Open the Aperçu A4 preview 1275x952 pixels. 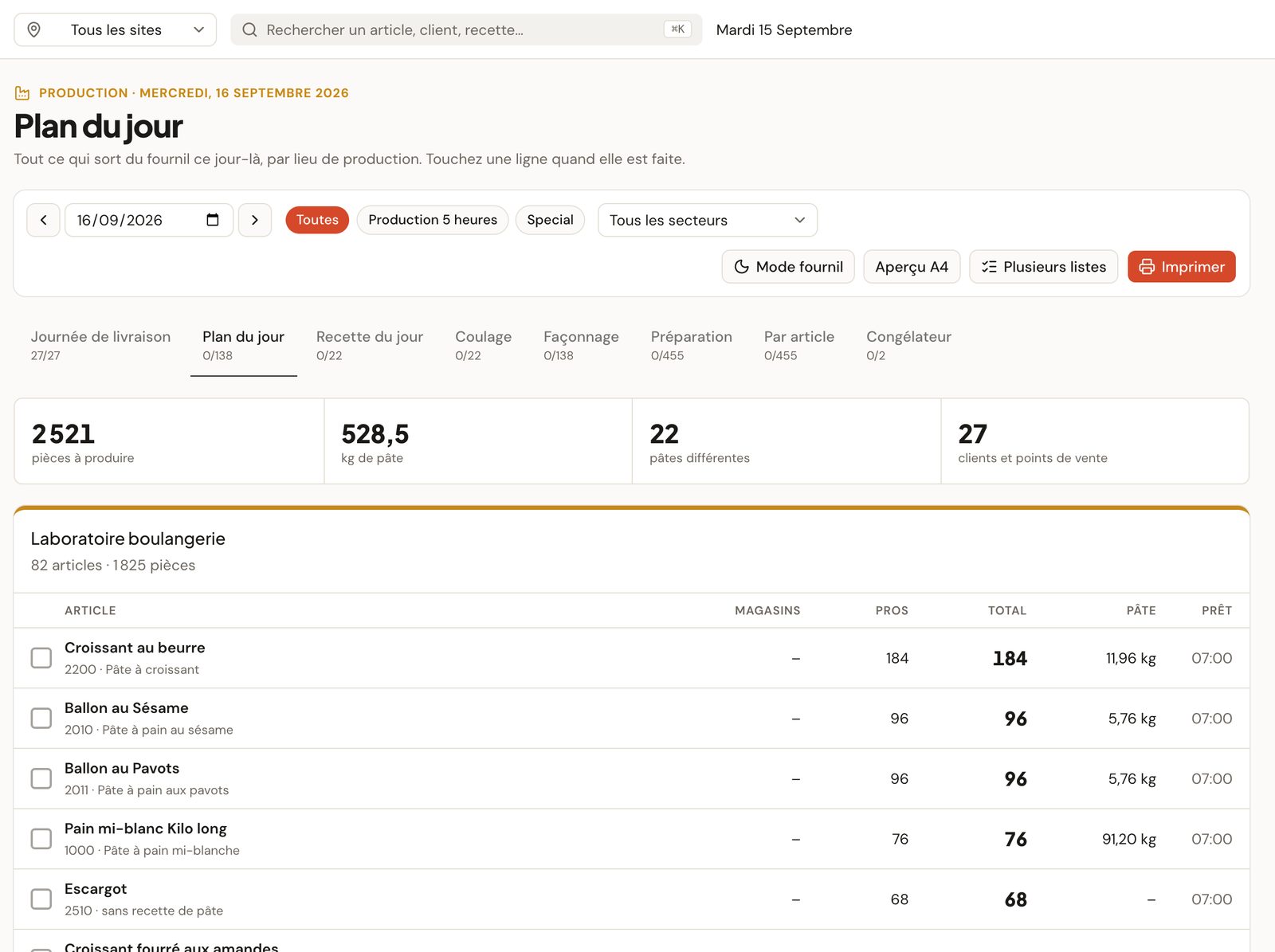[912, 267]
